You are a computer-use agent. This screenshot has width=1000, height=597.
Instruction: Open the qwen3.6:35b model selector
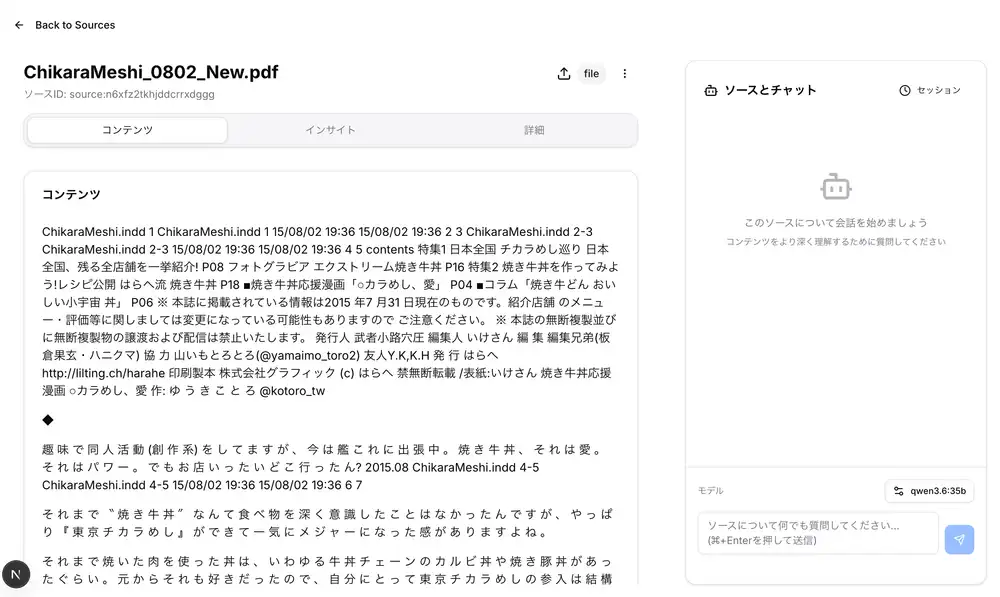click(x=928, y=491)
